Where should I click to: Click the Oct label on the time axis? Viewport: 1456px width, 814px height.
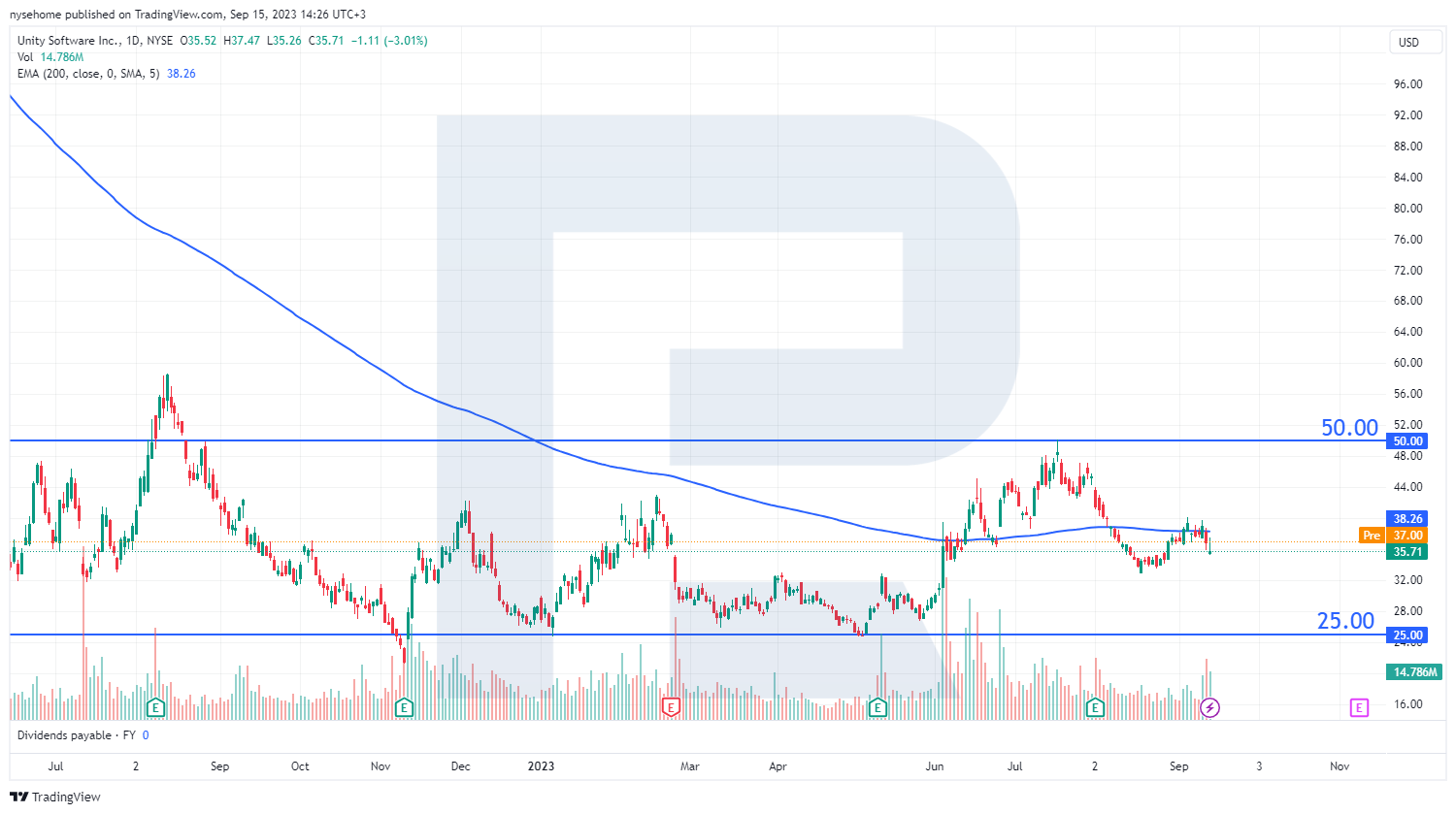tap(300, 766)
